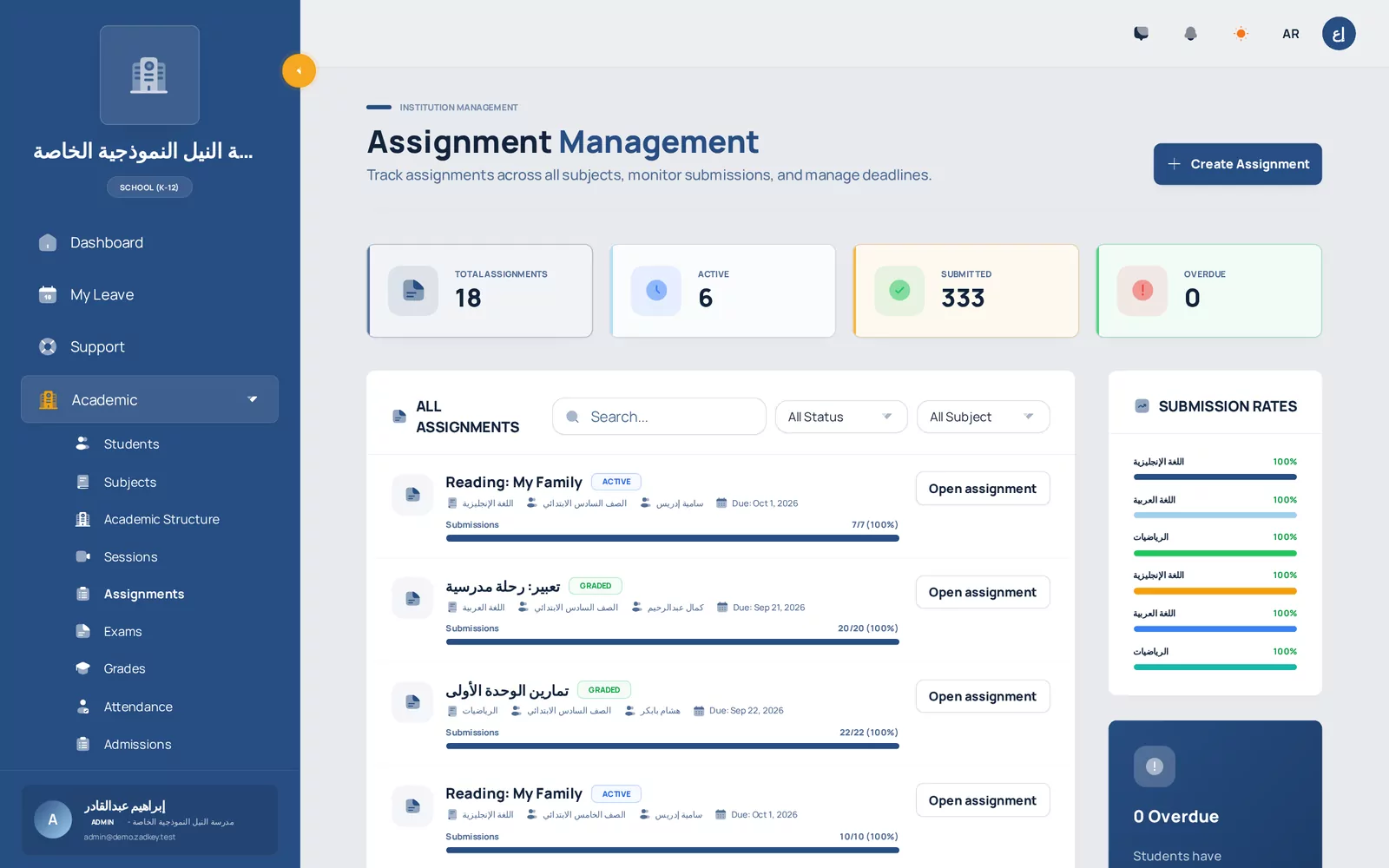The width and height of the screenshot is (1389, 868).
Task: Click the 7/7 submissions progress bar
Action: [673, 538]
